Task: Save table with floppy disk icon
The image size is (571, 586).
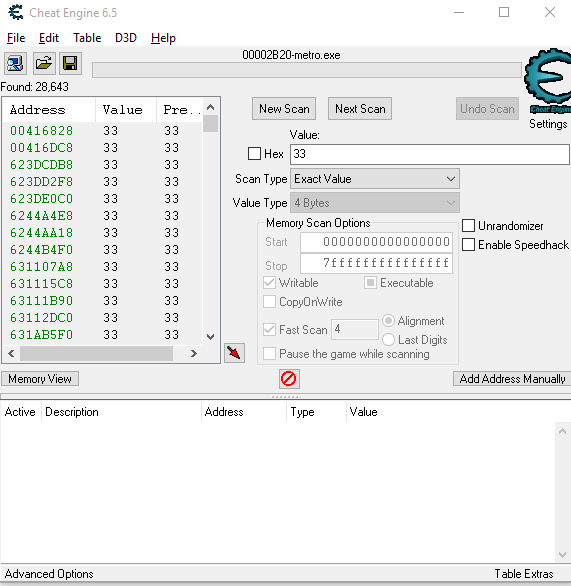Action: coord(70,64)
